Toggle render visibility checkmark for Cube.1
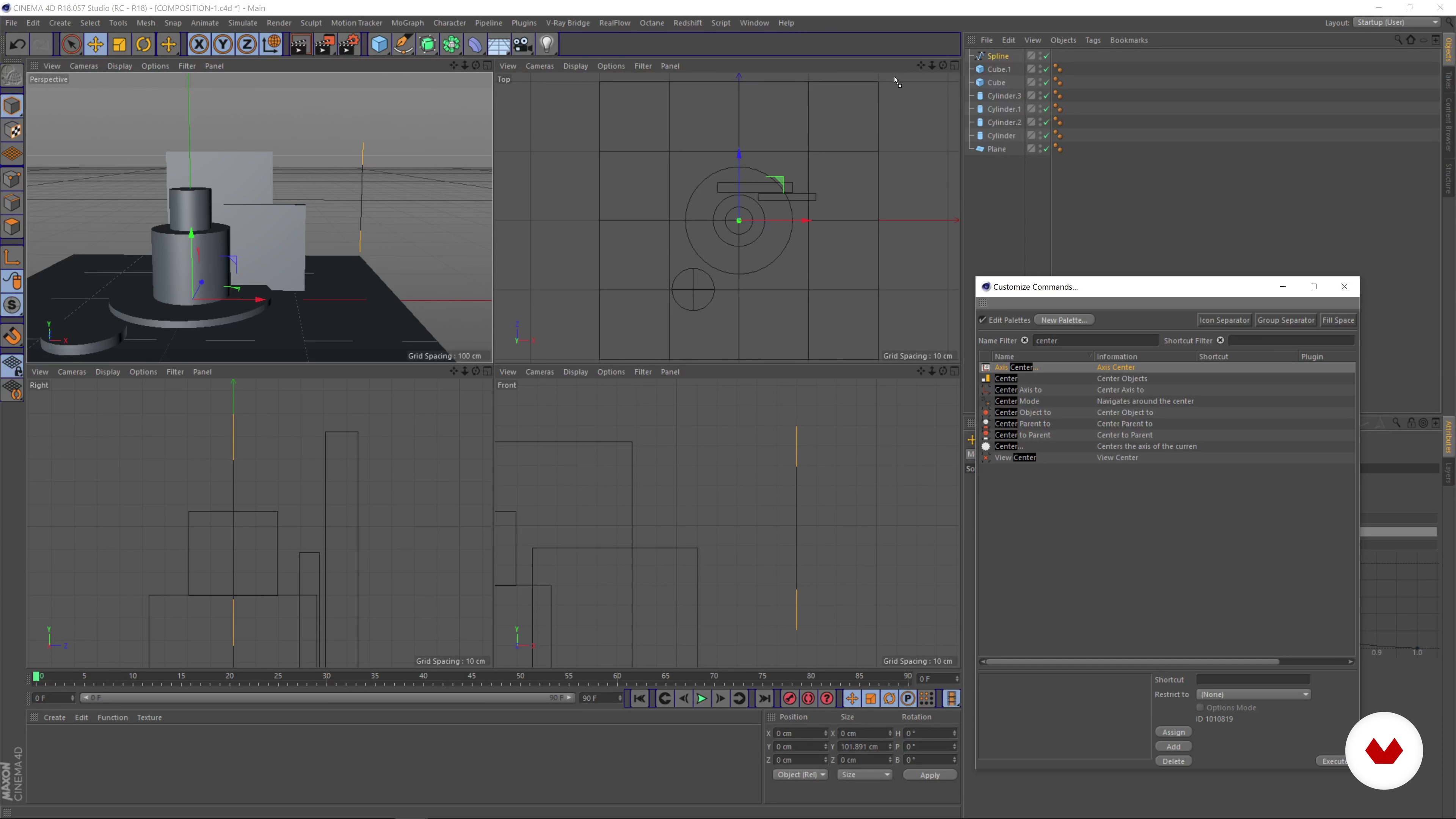 (1046, 69)
